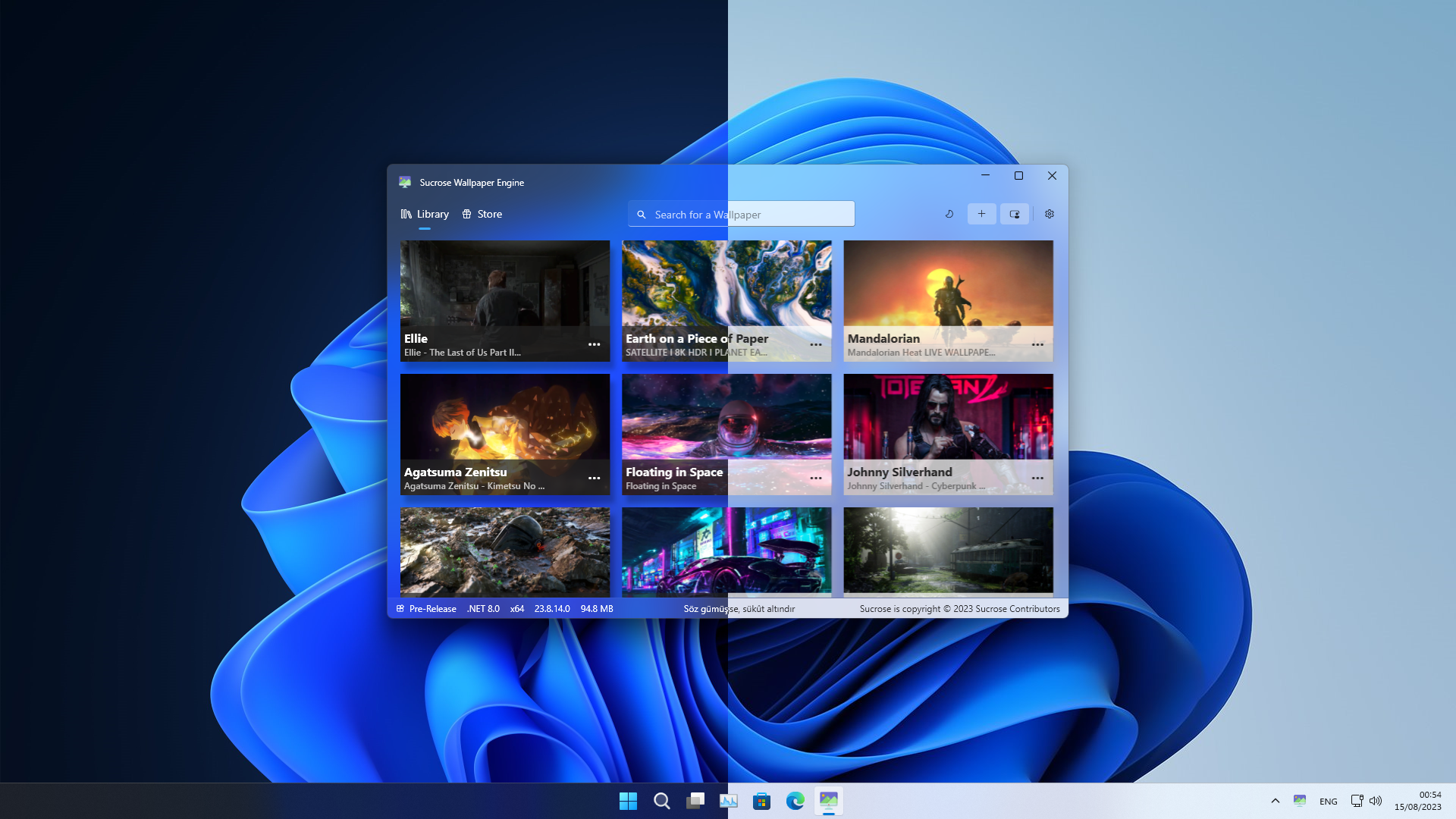
Task: Click Sucrose Wallpaper Engine taskbar icon
Action: (829, 801)
